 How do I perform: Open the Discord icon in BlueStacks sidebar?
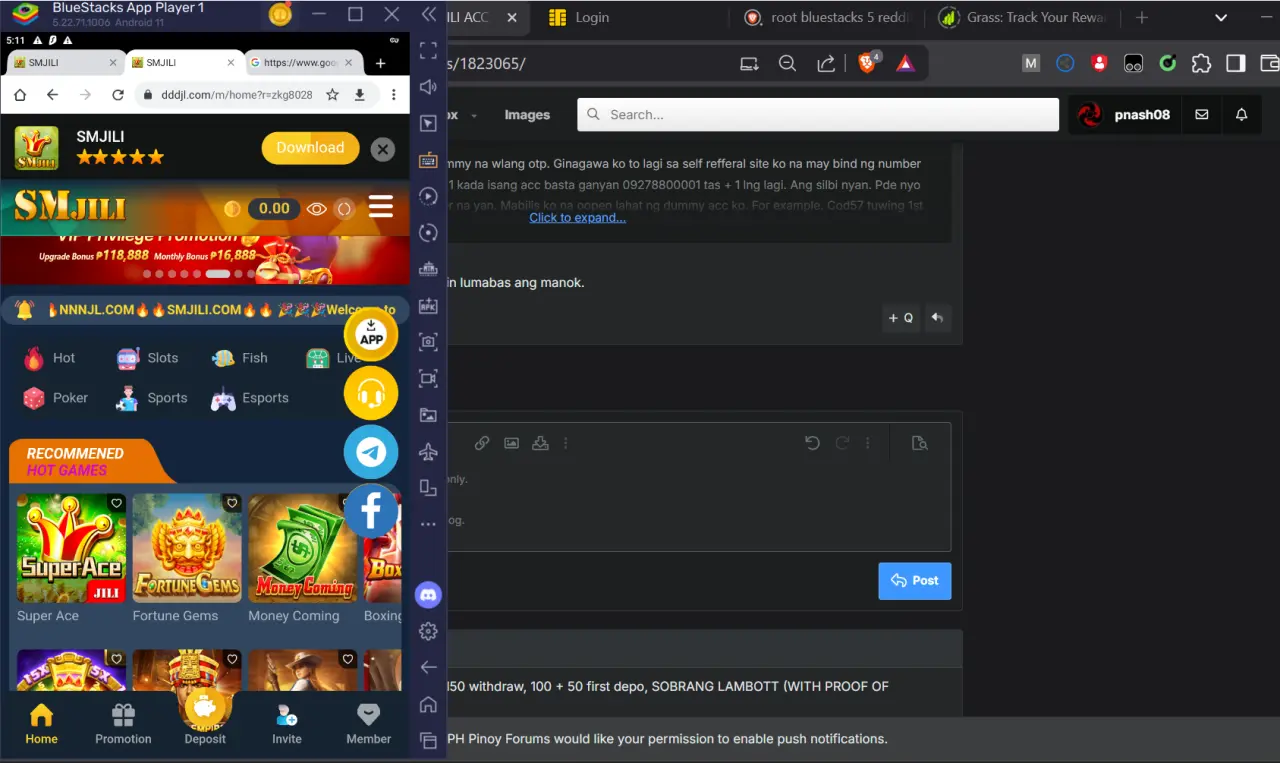click(x=428, y=595)
